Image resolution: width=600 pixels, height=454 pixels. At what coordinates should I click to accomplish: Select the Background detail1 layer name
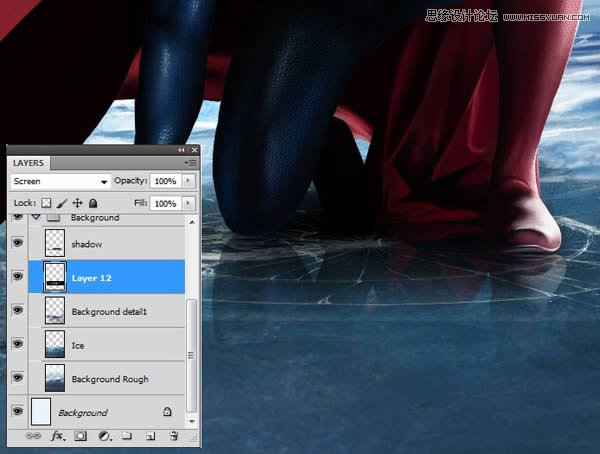109,312
